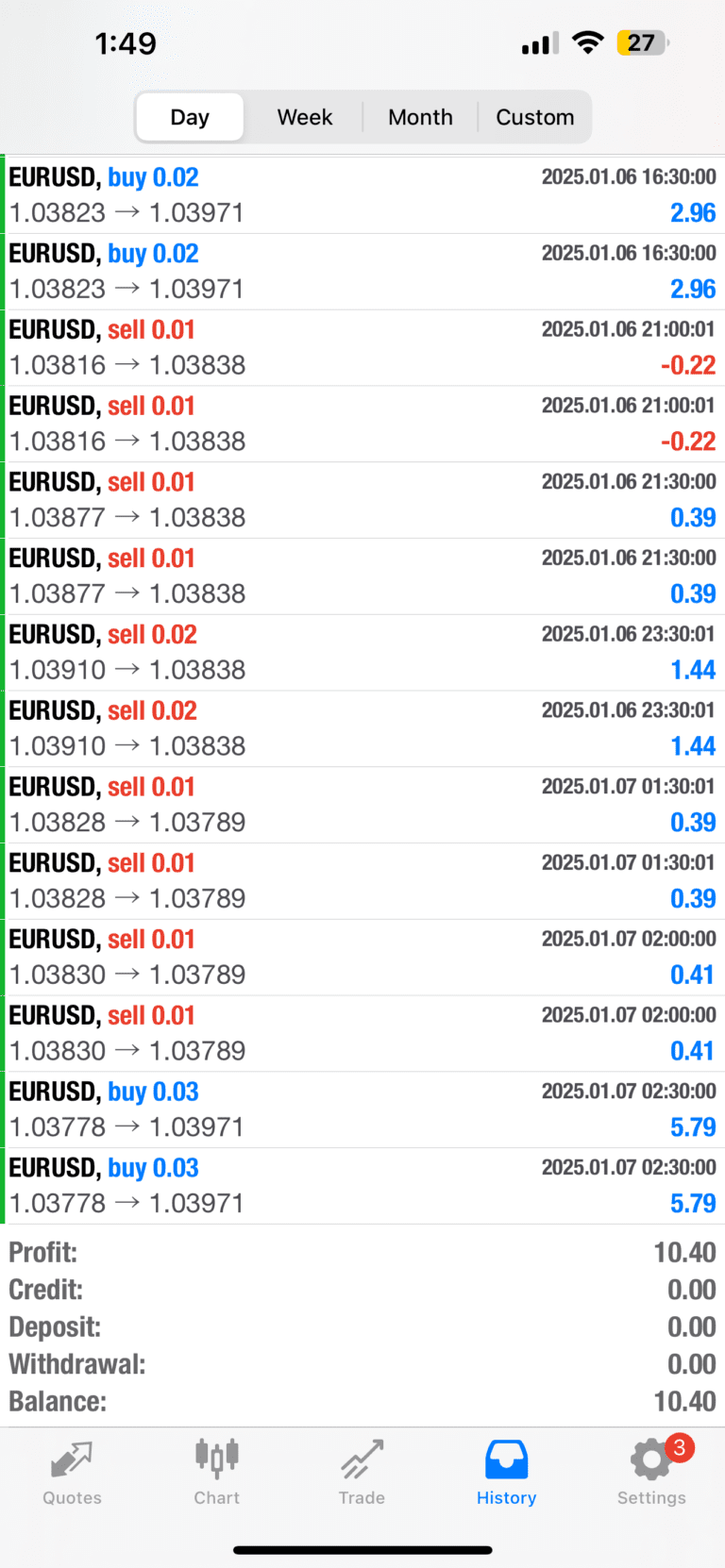Open the Chart candlestick icon
725x1568 pixels.
pyautogui.click(x=217, y=1460)
